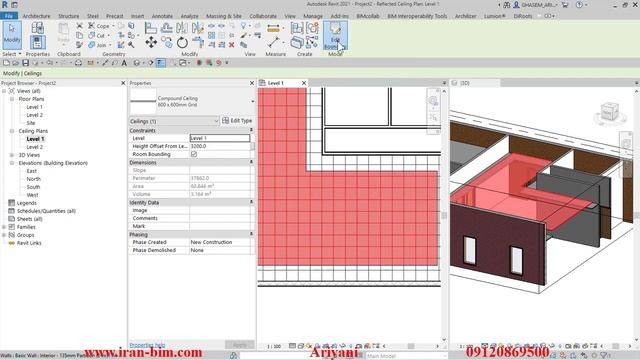
Task: Collapse the Floor Plans tree node
Action: click(12, 99)
